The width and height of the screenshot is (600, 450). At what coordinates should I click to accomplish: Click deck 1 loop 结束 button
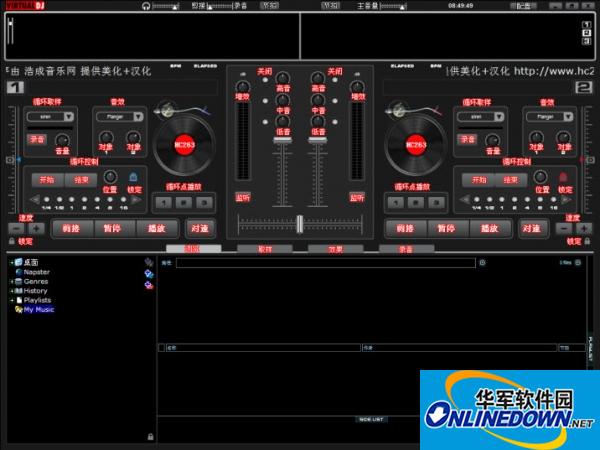81,179
